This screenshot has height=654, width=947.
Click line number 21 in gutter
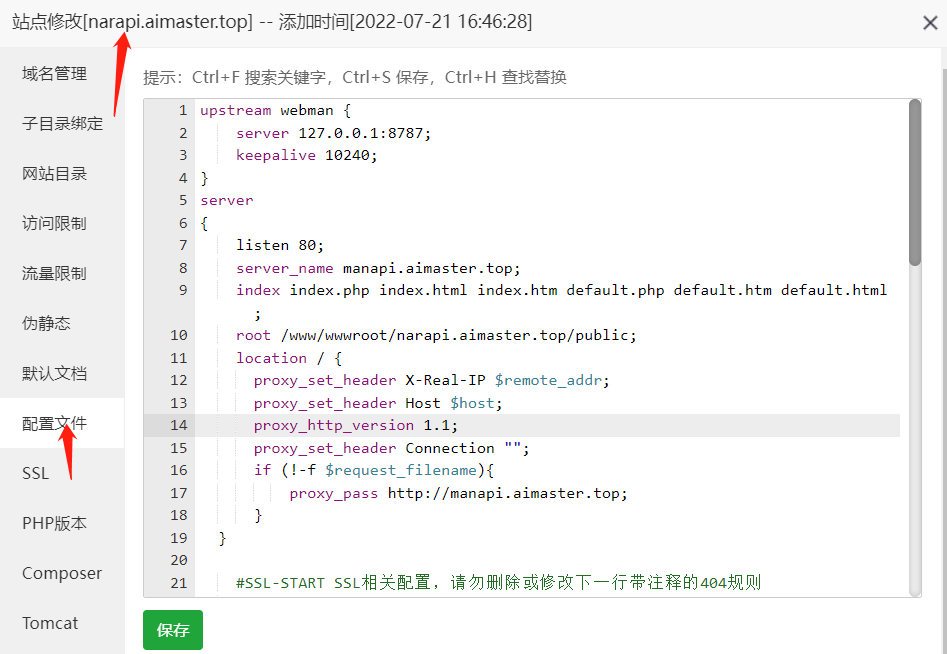(179, 583)
